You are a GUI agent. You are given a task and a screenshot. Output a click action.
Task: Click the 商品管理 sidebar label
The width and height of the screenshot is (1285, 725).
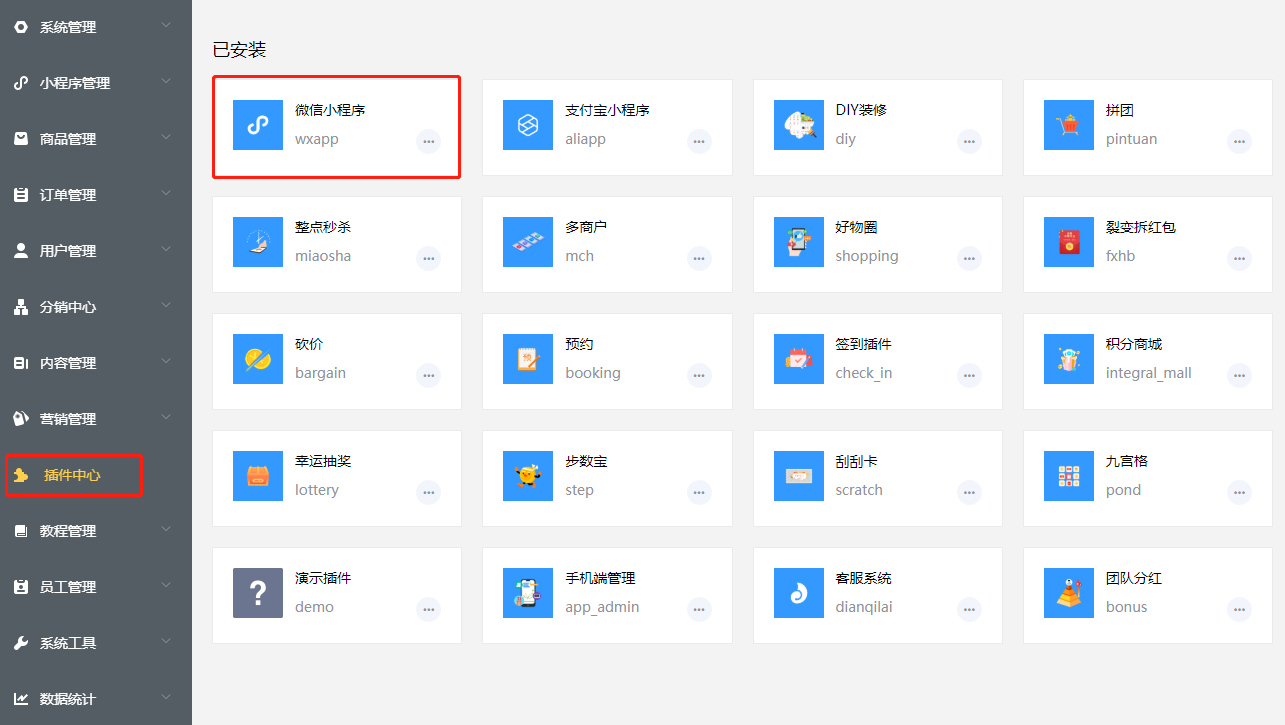coord(68,139)
